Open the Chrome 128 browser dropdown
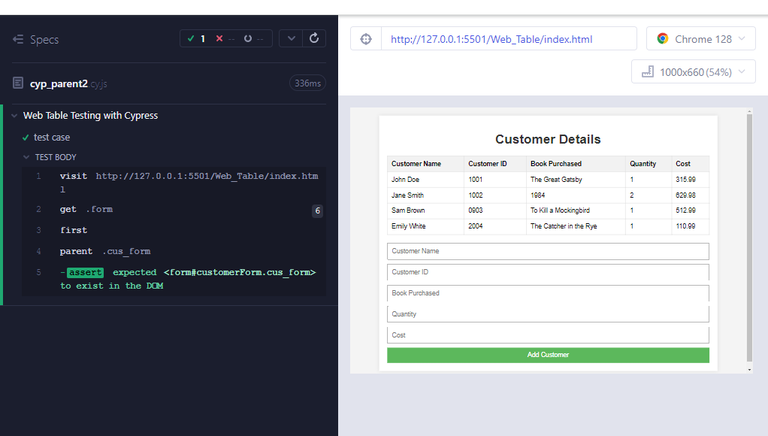Screen dimensions: 768x436 [701, 39]
